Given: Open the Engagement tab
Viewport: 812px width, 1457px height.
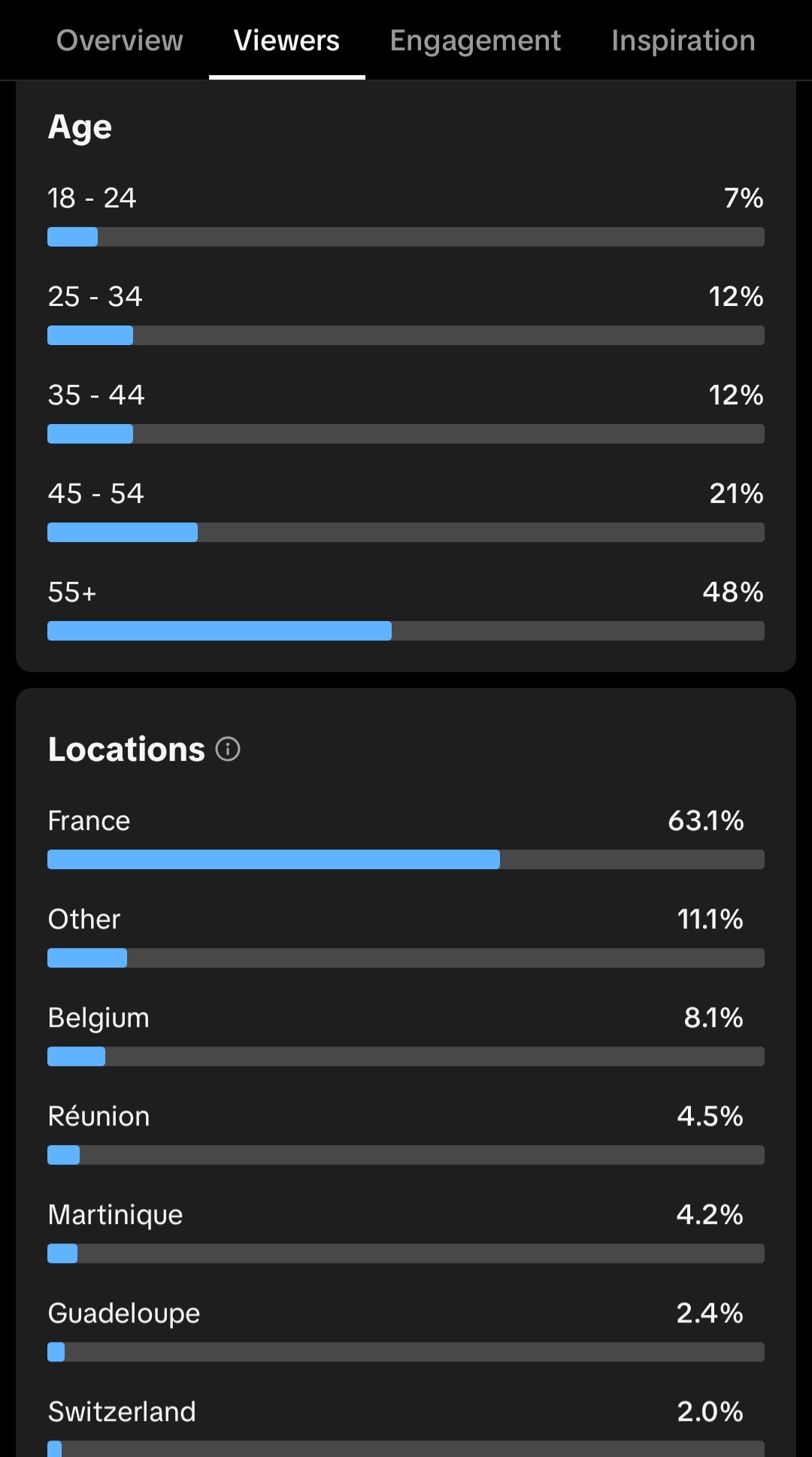Looking at the screenshot, I should [475, 41].
